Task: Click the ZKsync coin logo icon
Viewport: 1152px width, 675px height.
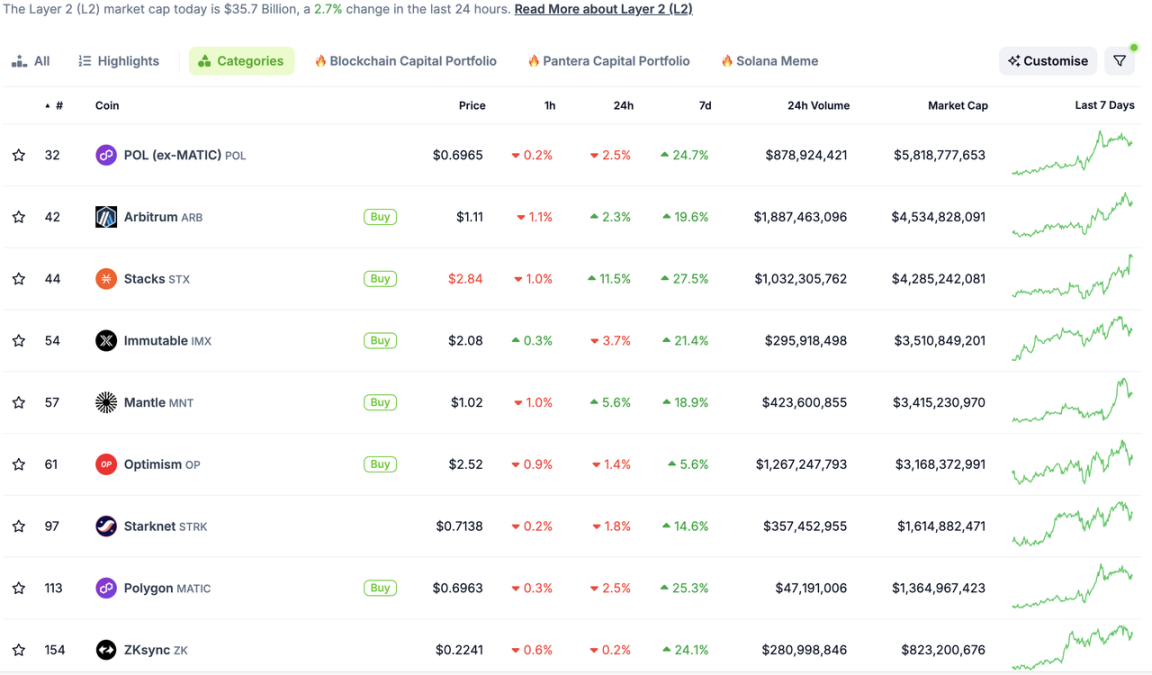Action: [106, 651]
